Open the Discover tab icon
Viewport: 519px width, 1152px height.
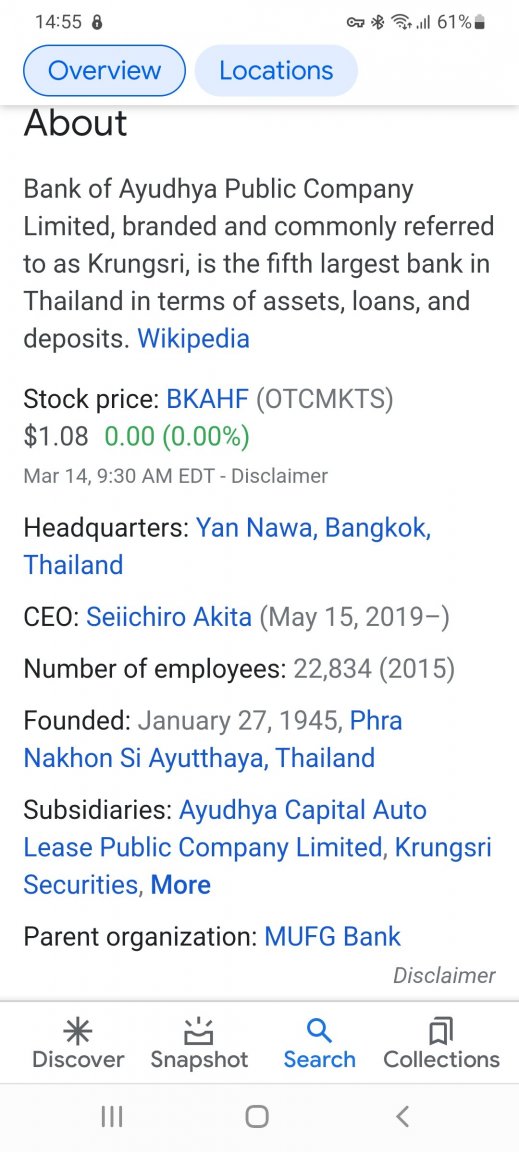(78, 1032)
